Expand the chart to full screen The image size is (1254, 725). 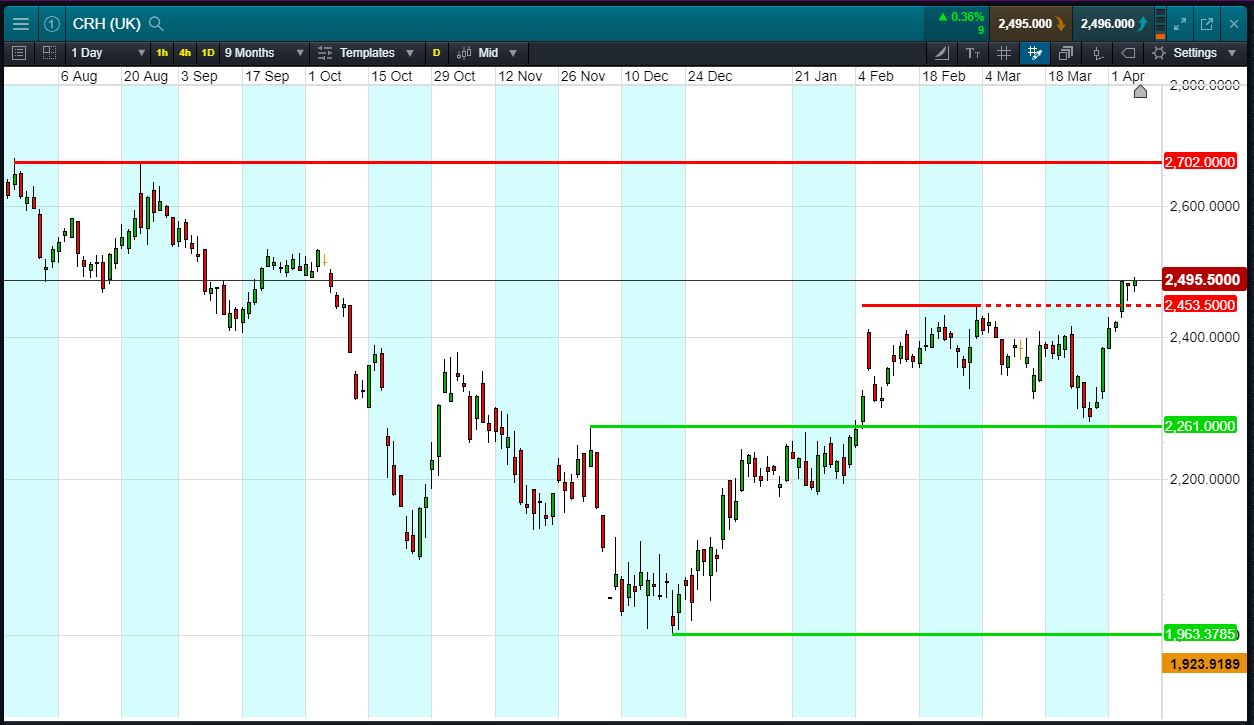(1180, 24)
